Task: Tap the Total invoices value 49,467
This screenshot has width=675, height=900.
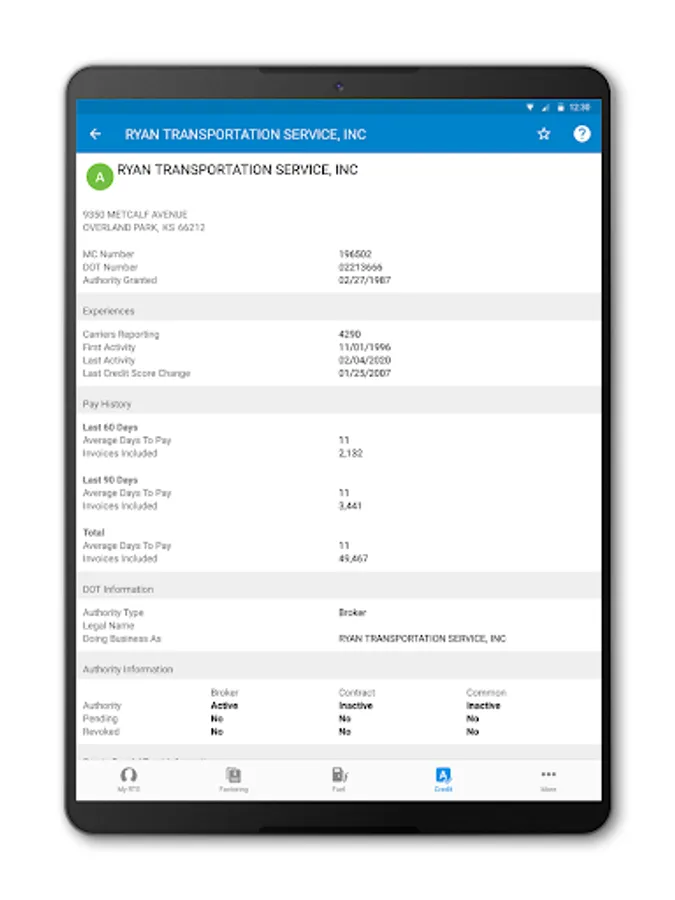Action: [x=353, y=558]
